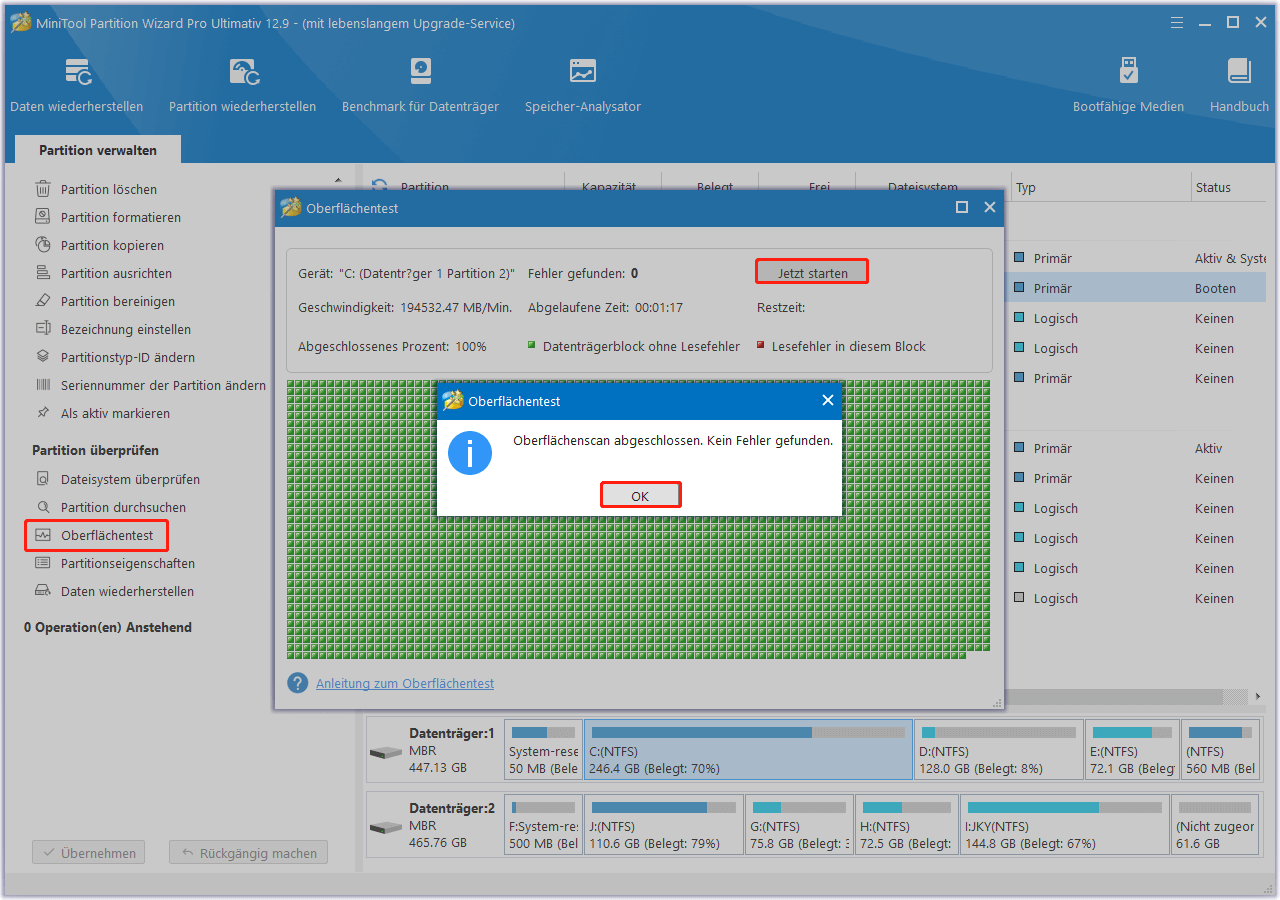Click 0 Operation(en) Anstehend label
The image size is (1280, 900).
(x=108, y=627)
